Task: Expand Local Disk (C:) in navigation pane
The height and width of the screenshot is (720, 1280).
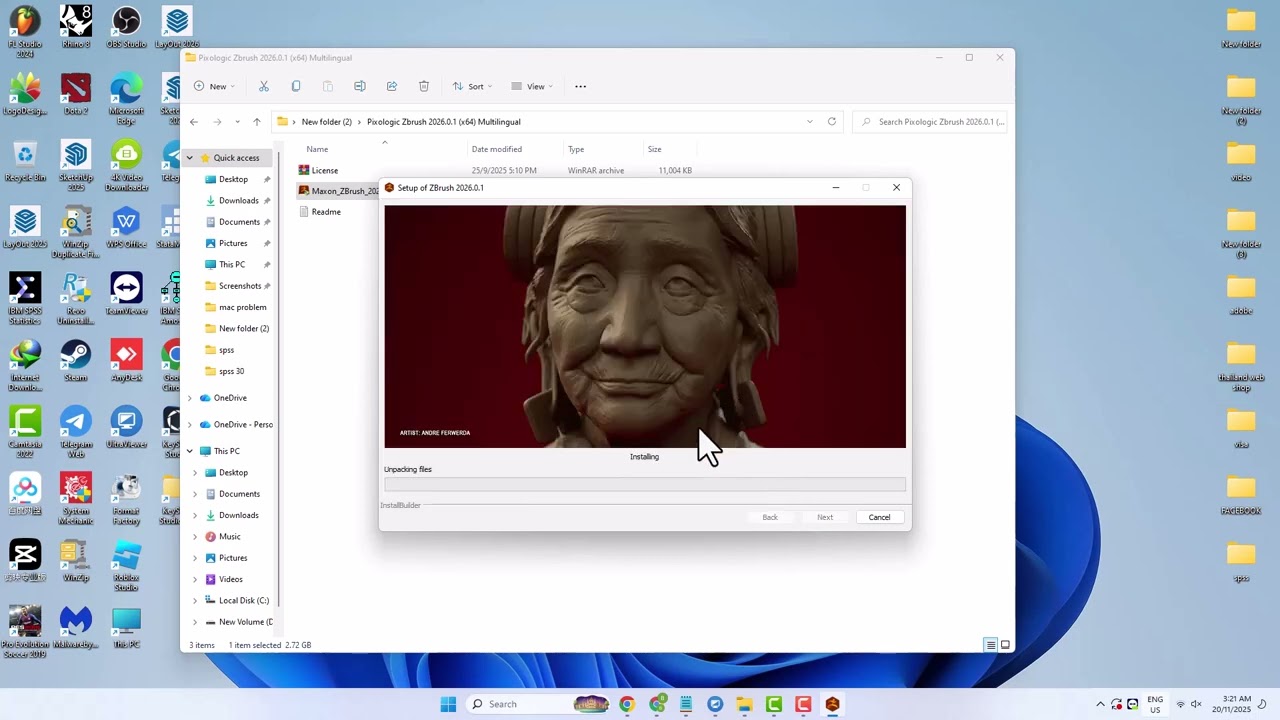Action: click(195, 601)
